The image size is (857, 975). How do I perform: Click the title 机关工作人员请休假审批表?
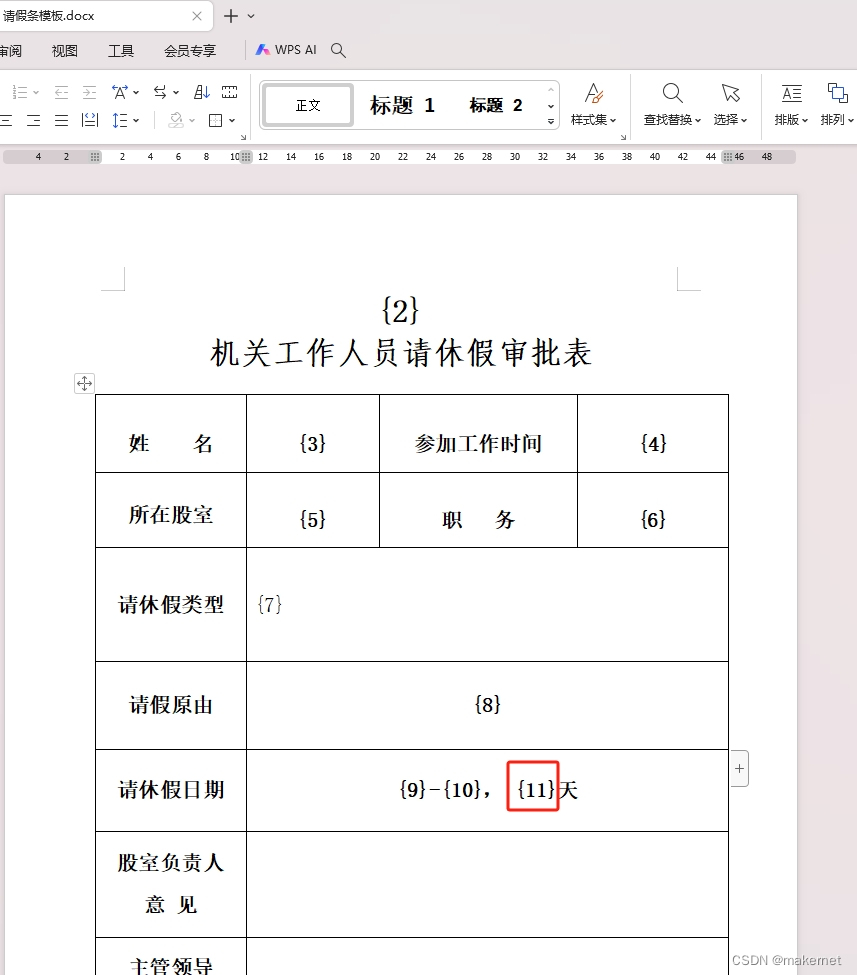pyautogui.click(x=401, y=353)
